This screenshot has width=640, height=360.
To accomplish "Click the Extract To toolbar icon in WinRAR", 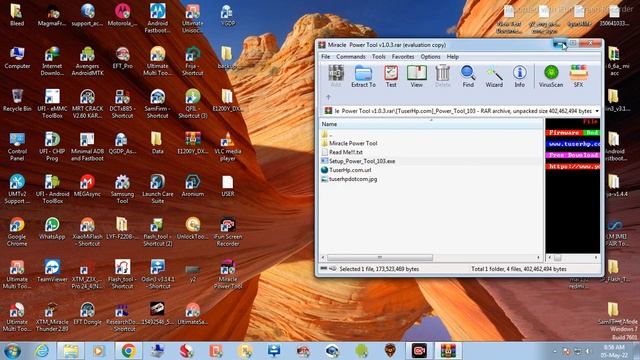I will click(x=363, y=76).
